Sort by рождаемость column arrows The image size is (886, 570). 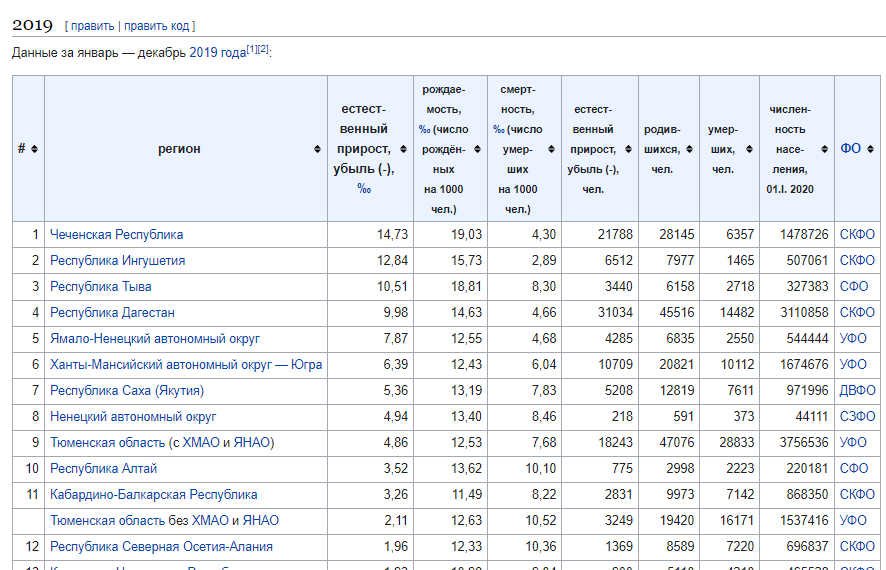point(477,149)
